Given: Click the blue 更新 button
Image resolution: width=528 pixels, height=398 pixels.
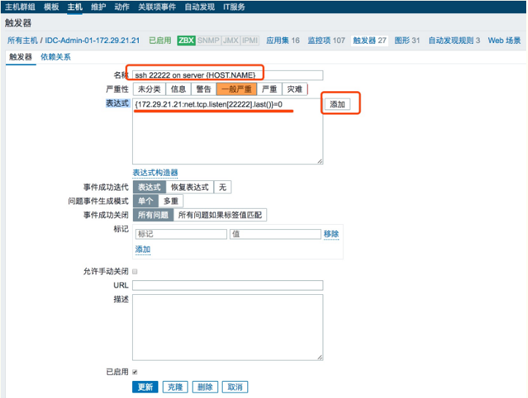Looking at the screenshot, I should pos(145,387).
